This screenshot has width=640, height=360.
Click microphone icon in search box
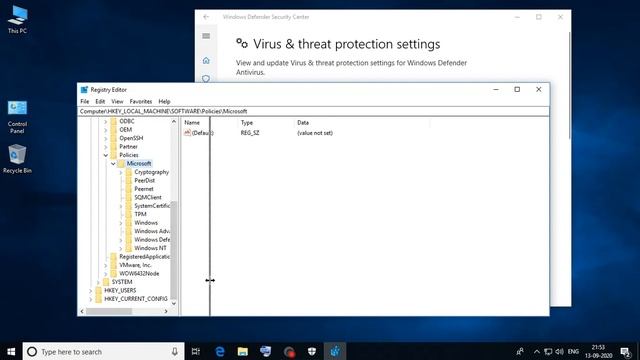point(175,351)
